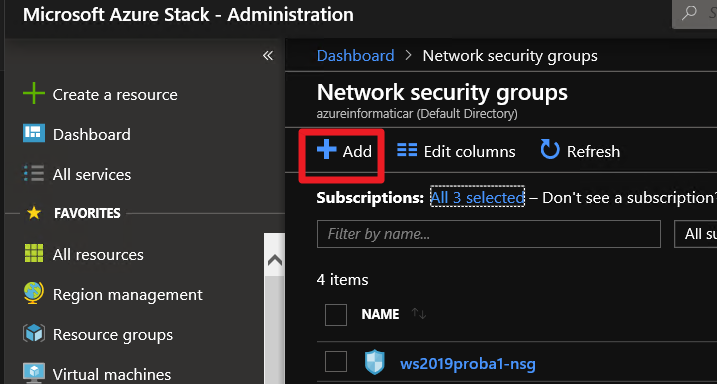717x384 pixels.
Task: Sort by NAME column arrows
Action: point(418,314)
